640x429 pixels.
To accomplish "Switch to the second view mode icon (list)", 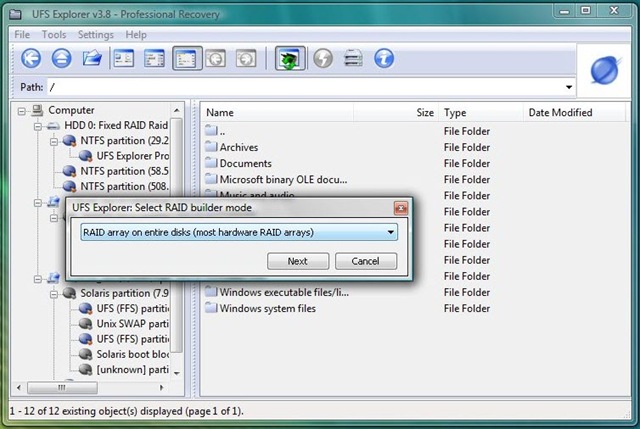I will (154, 58).
